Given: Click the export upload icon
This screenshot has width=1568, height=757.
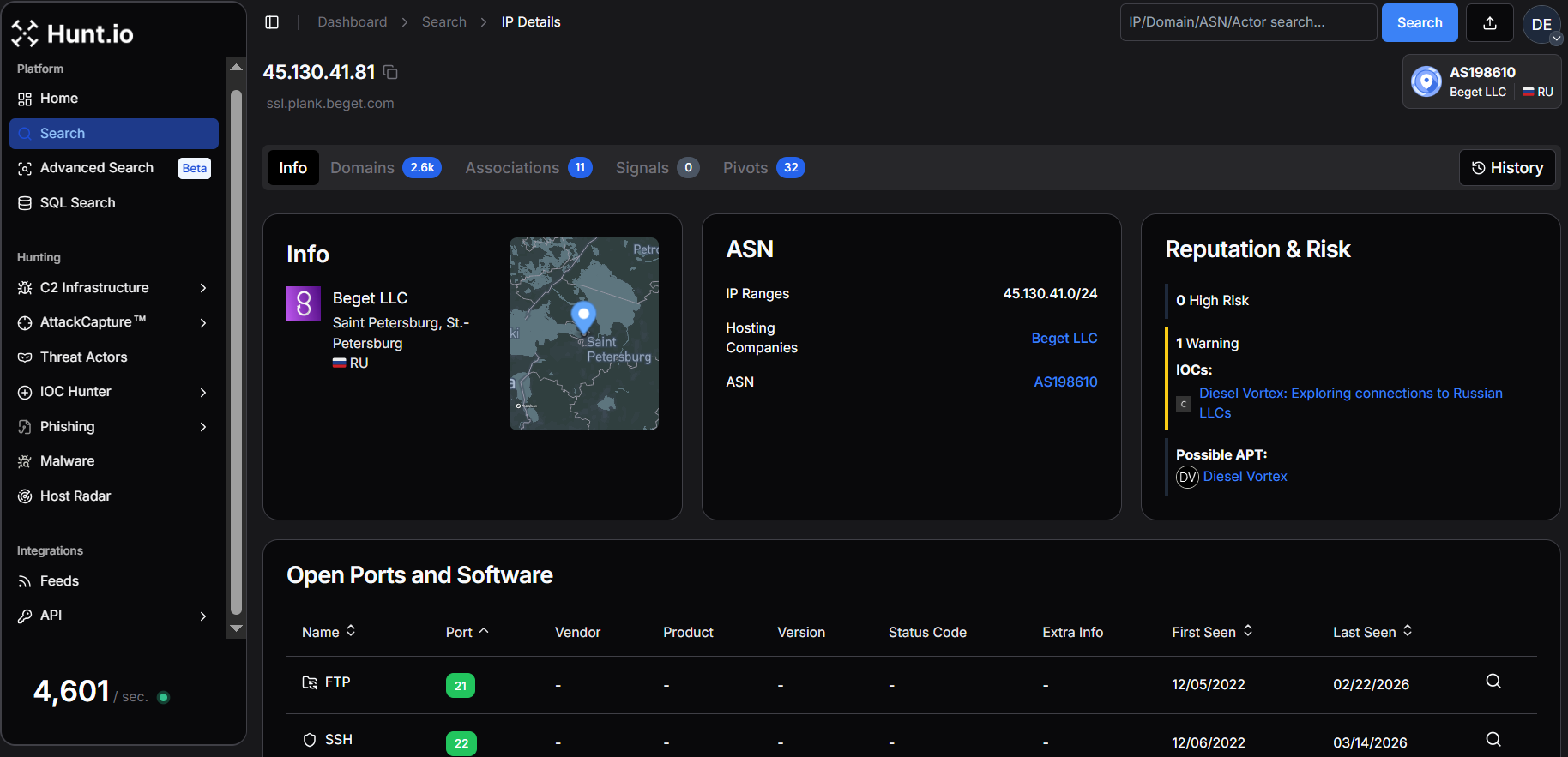Looking at the screenshot, I should pos(1489,23).
